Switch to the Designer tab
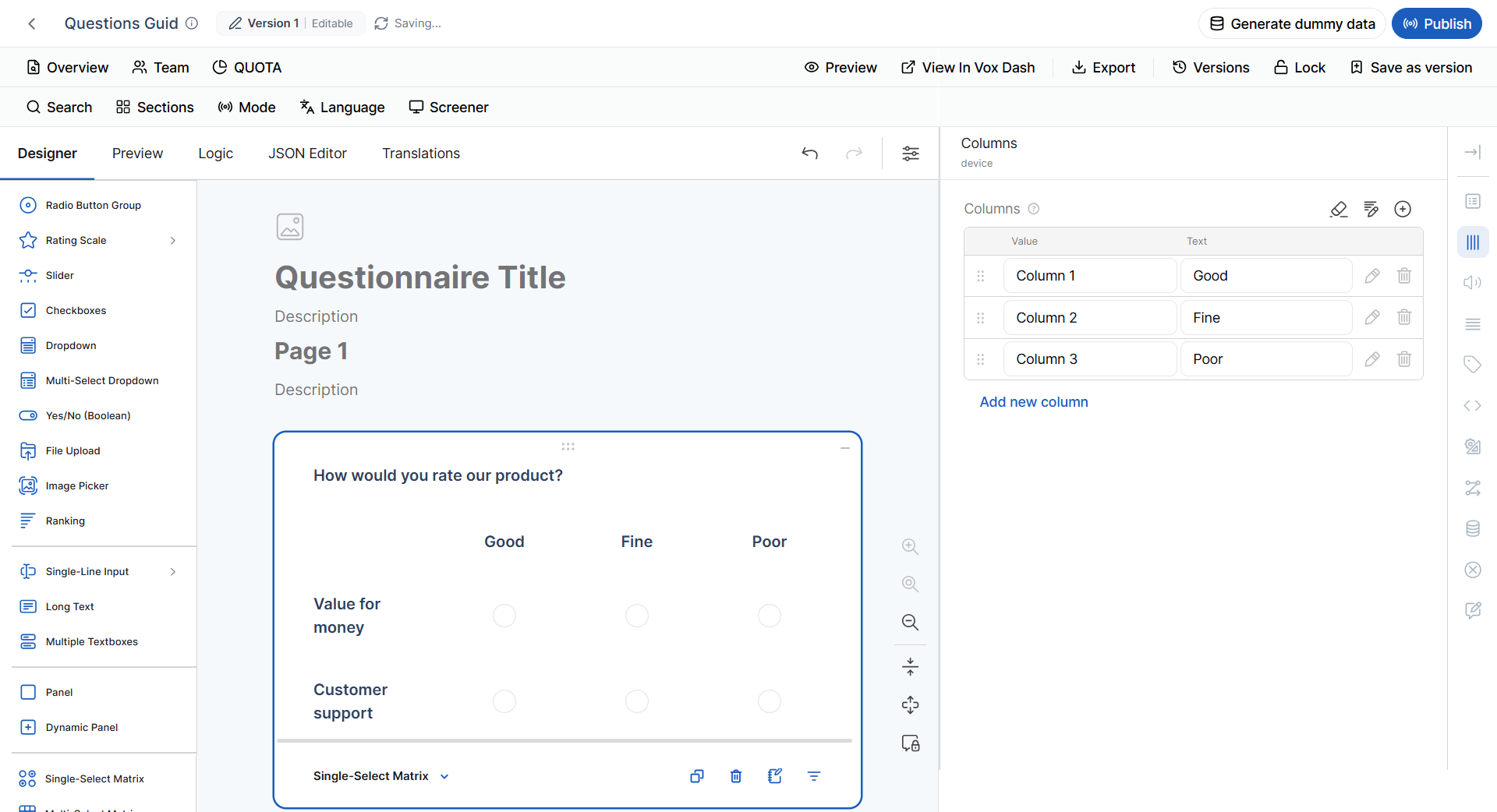The image size is (1497, 812). tap(48, 154)
